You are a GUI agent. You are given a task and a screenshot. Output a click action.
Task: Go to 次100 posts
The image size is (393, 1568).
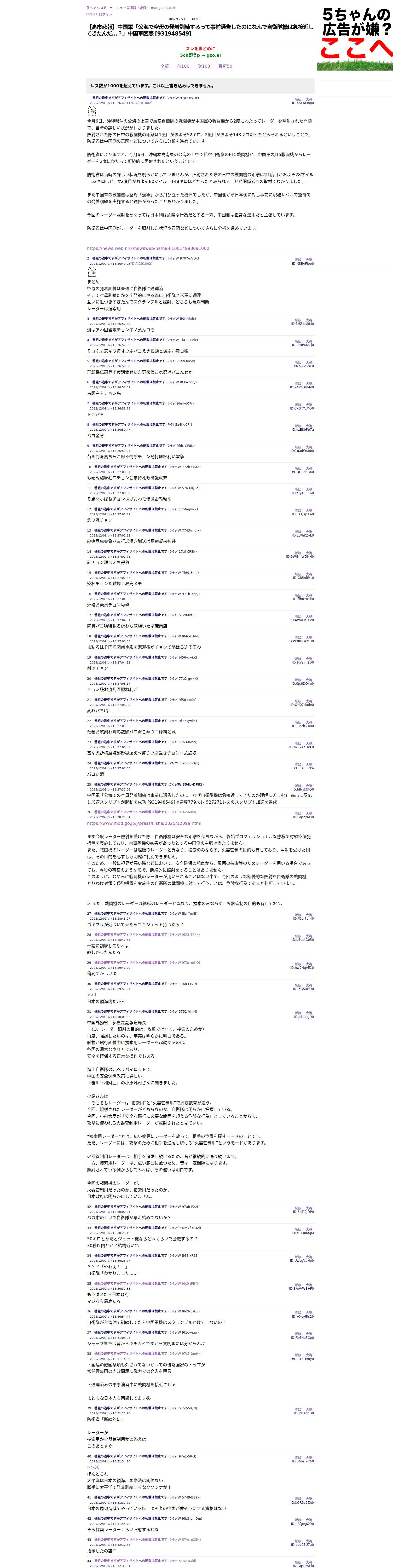tap(204, 66)
